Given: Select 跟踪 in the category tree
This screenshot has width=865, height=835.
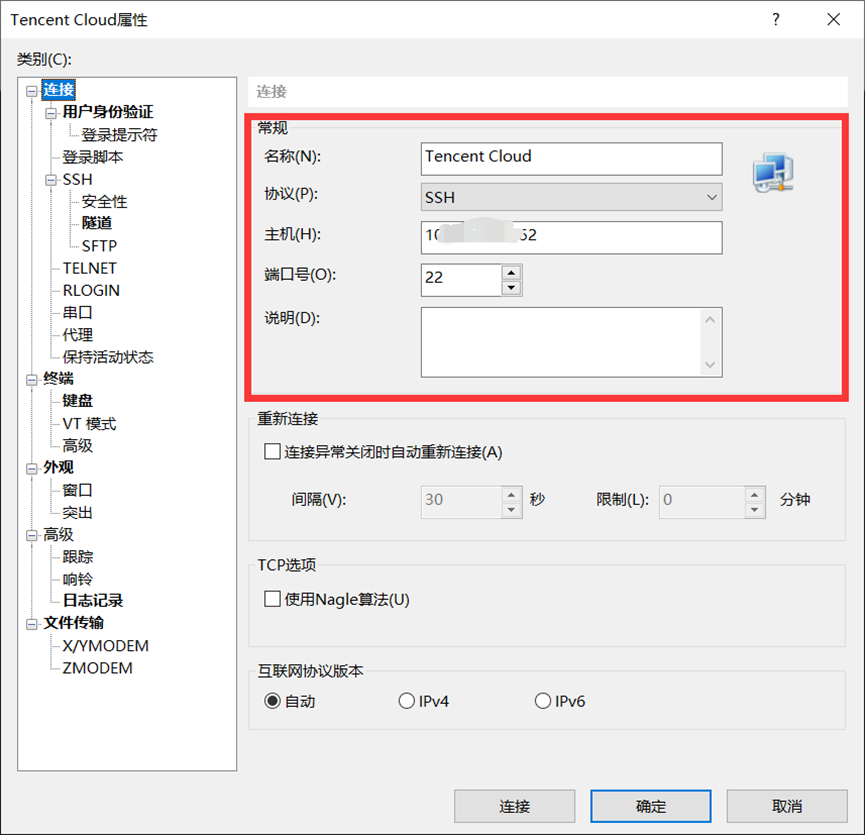Looking at the screenshot, I should click(x=77, y=557).
